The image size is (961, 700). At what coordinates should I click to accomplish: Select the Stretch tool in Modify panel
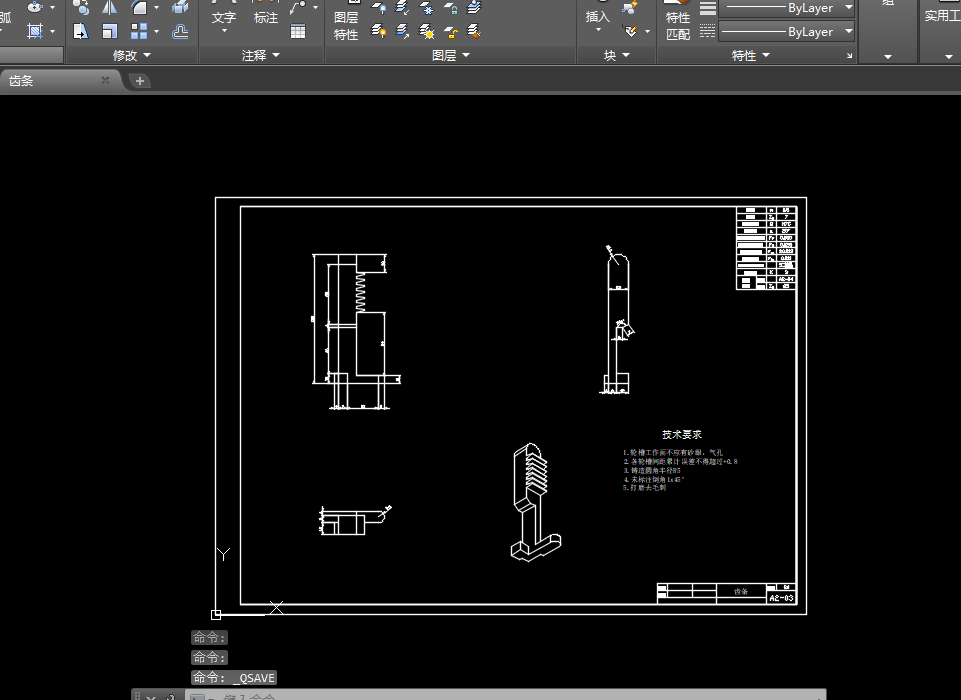click(80, 31)
